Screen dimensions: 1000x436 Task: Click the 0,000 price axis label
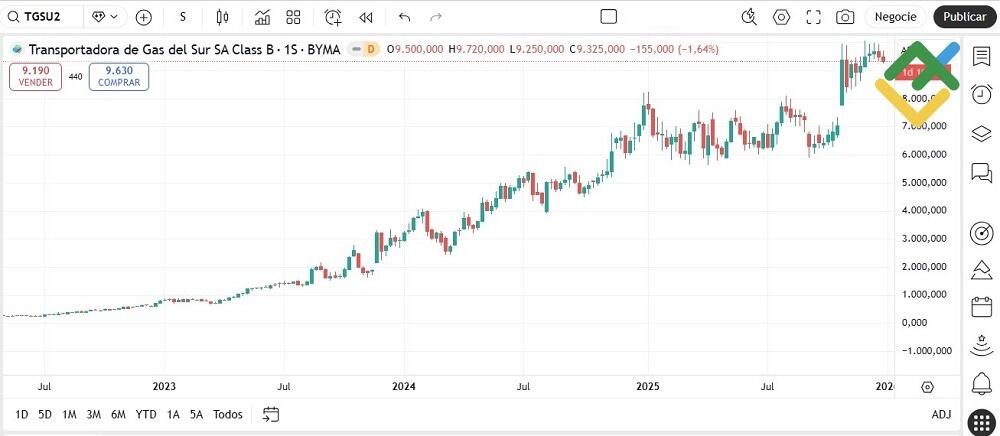(914, 323)
